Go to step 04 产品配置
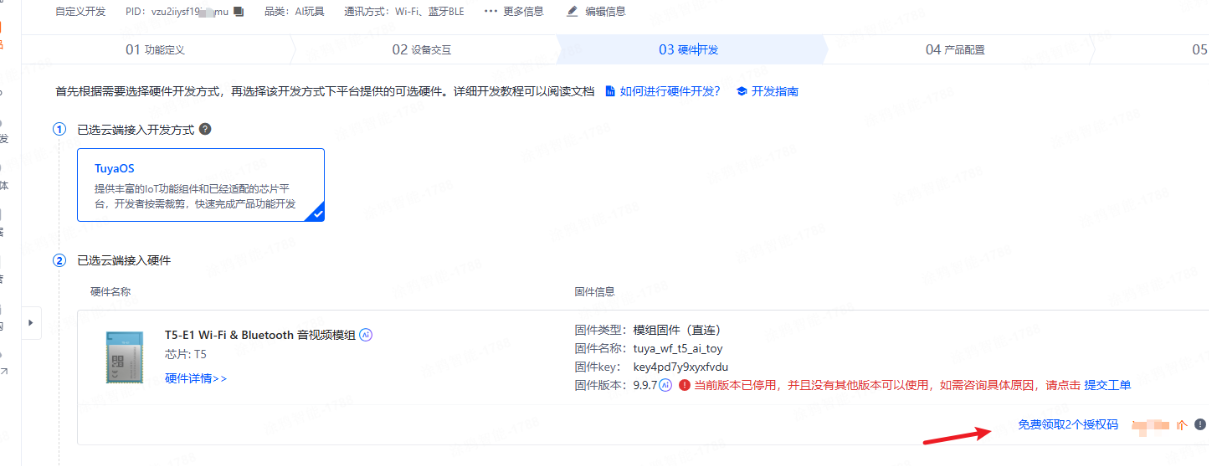This screenshot has height=466, width=1209. [x=955, y=49]
